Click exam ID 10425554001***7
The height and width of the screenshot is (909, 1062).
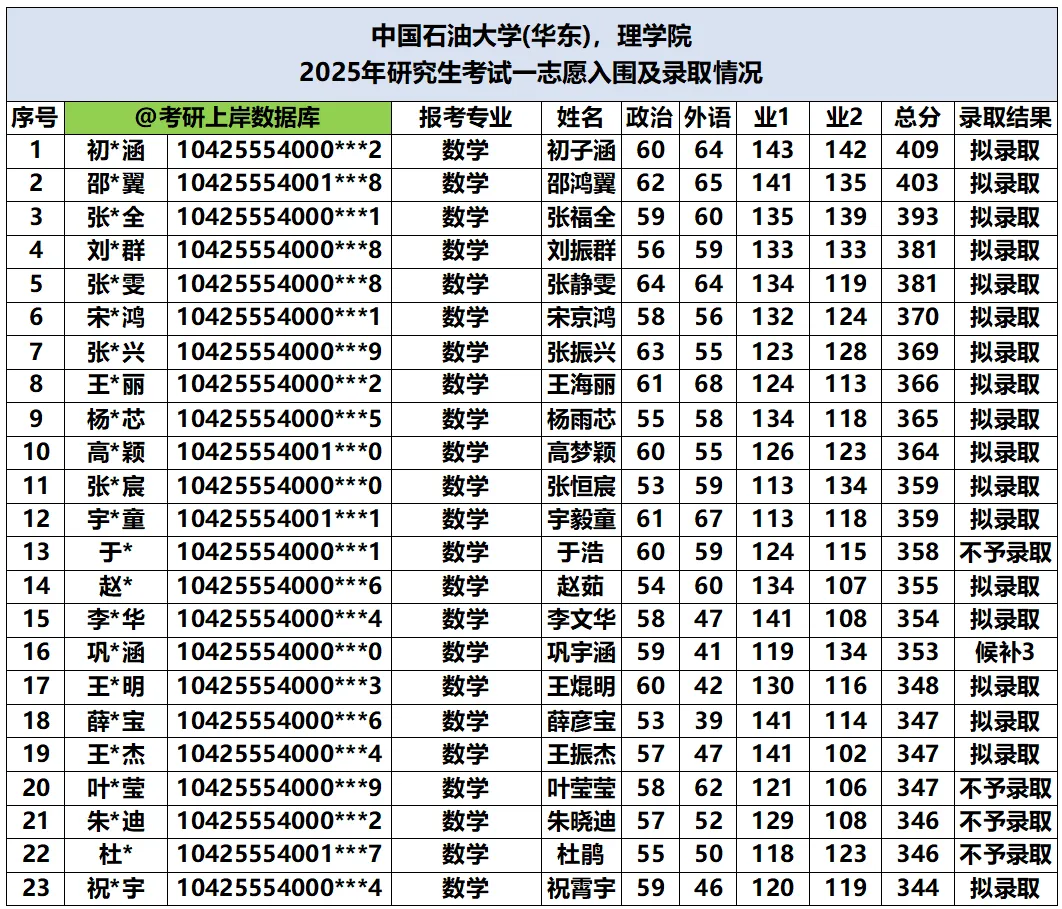point(279,855)
